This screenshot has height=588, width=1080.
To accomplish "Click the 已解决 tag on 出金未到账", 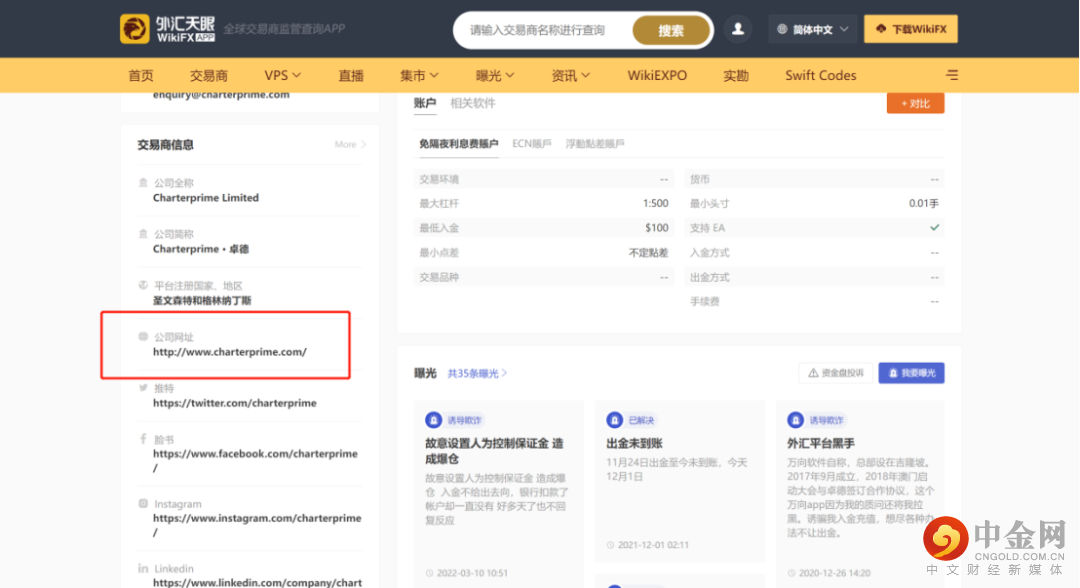I will click(x=641, y=420).
